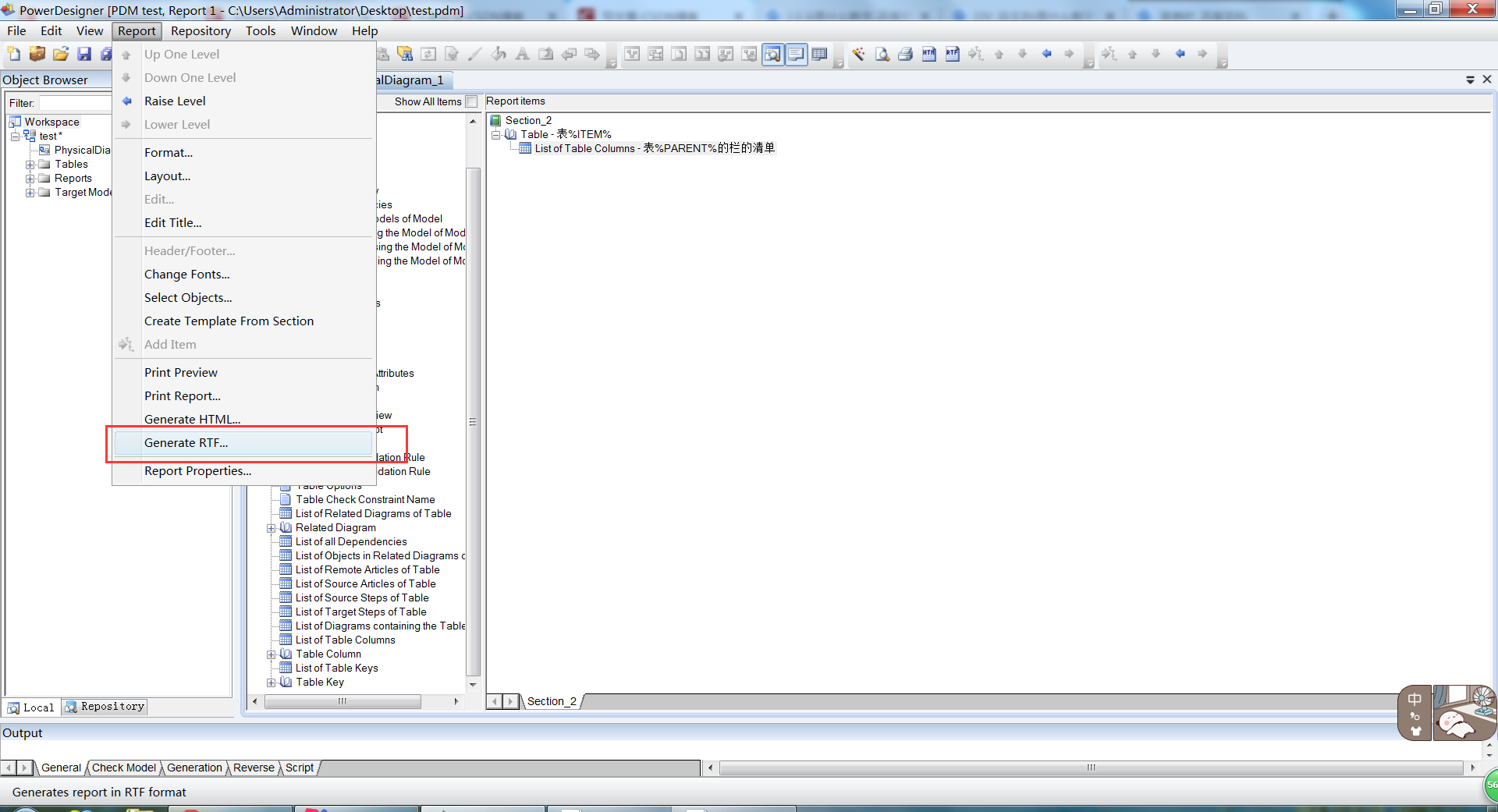Viewport: 1498px width, 812px height.
Task: Click the Report Wizard magic wand icon
Action: pyautogui.click(x=858, y=54)
